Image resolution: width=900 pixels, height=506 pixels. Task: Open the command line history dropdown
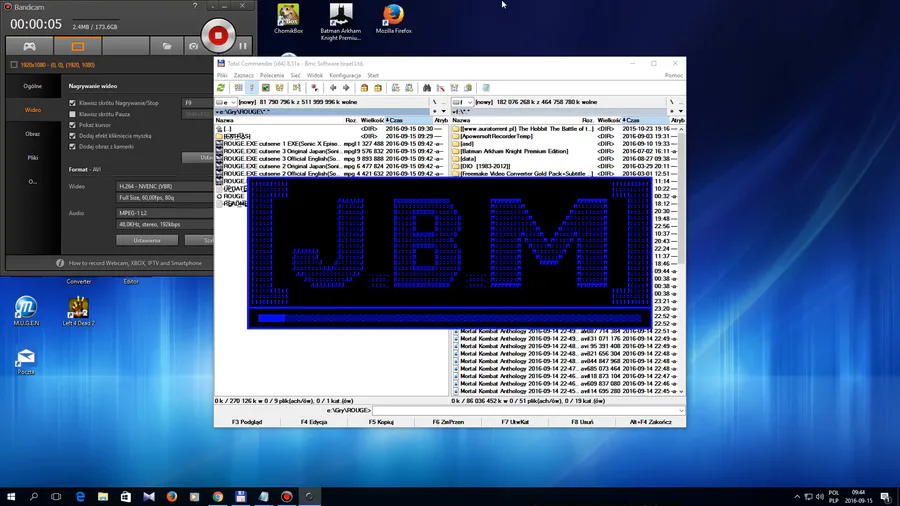tap(681, 410)
